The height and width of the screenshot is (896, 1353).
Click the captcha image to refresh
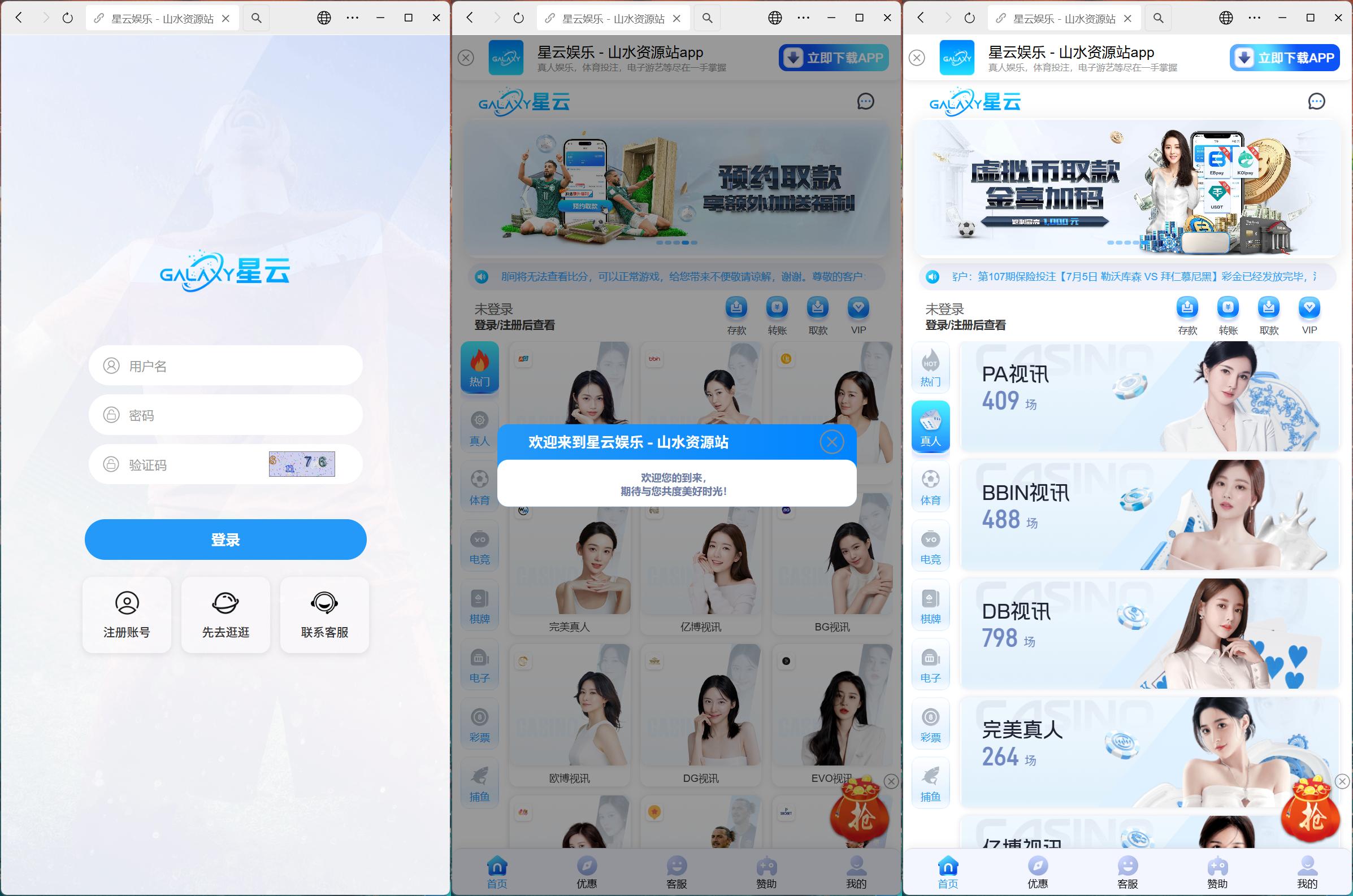tap(302, 463)
